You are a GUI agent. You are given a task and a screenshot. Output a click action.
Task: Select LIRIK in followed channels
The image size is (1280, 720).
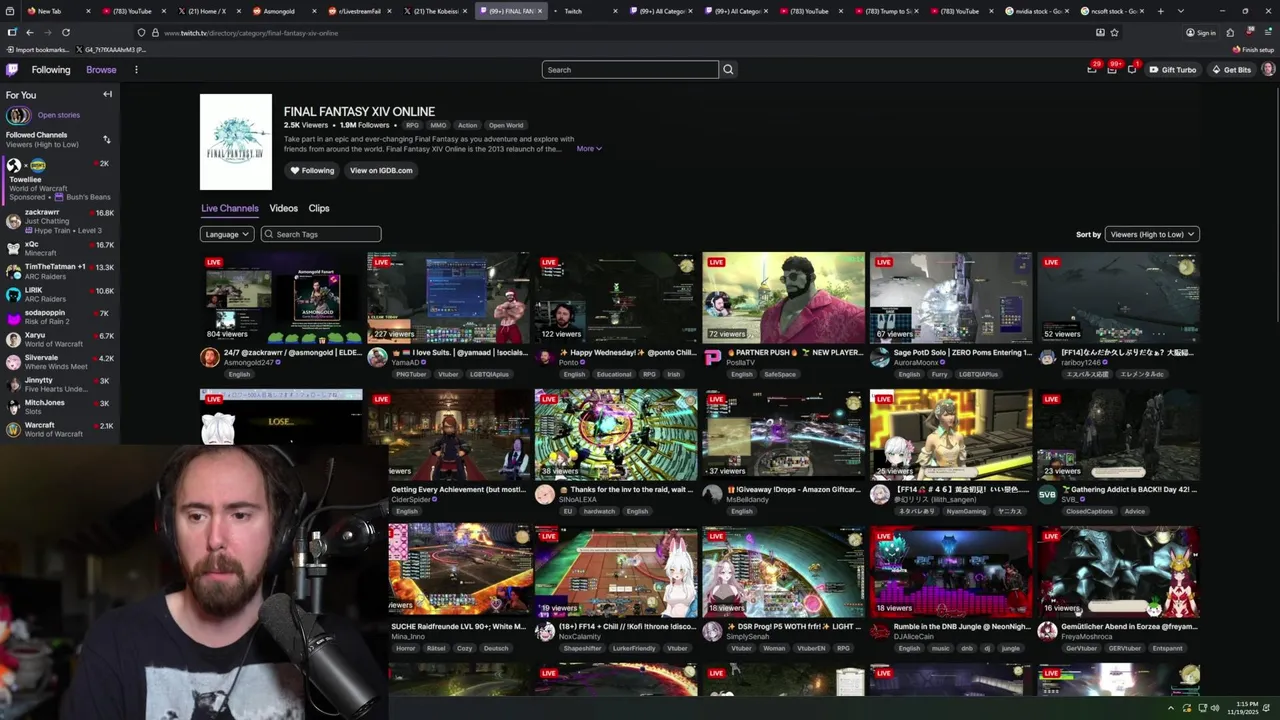[x=60, y=294]
